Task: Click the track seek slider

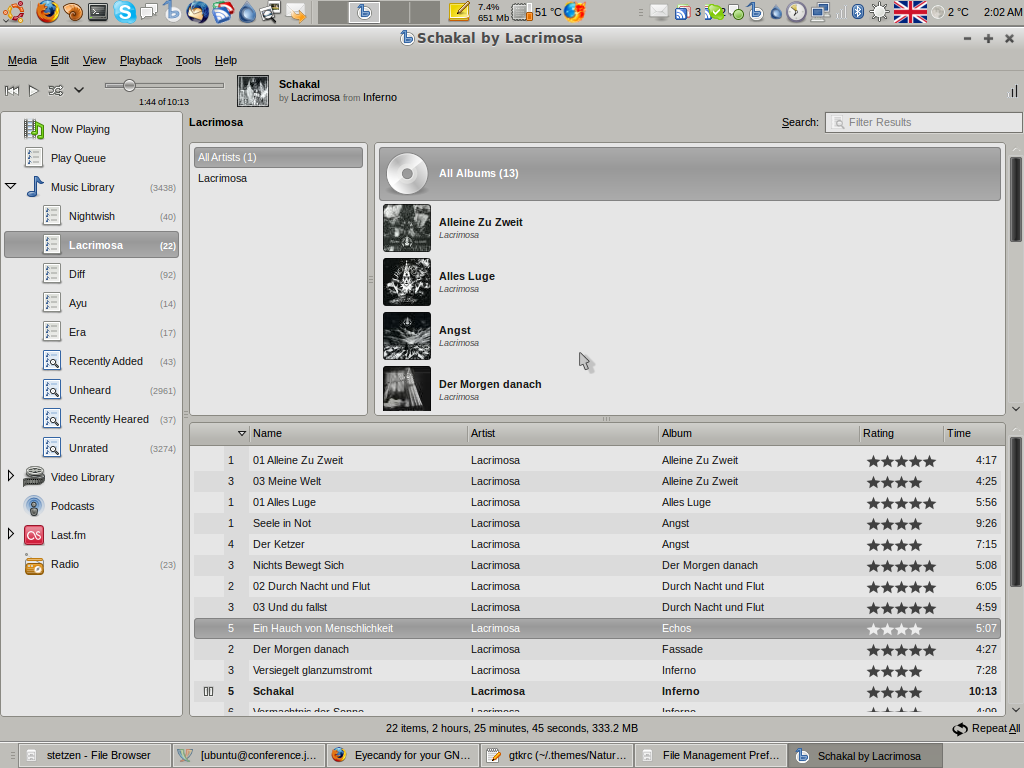Action: pyautogui.click(x=164, y=86)
